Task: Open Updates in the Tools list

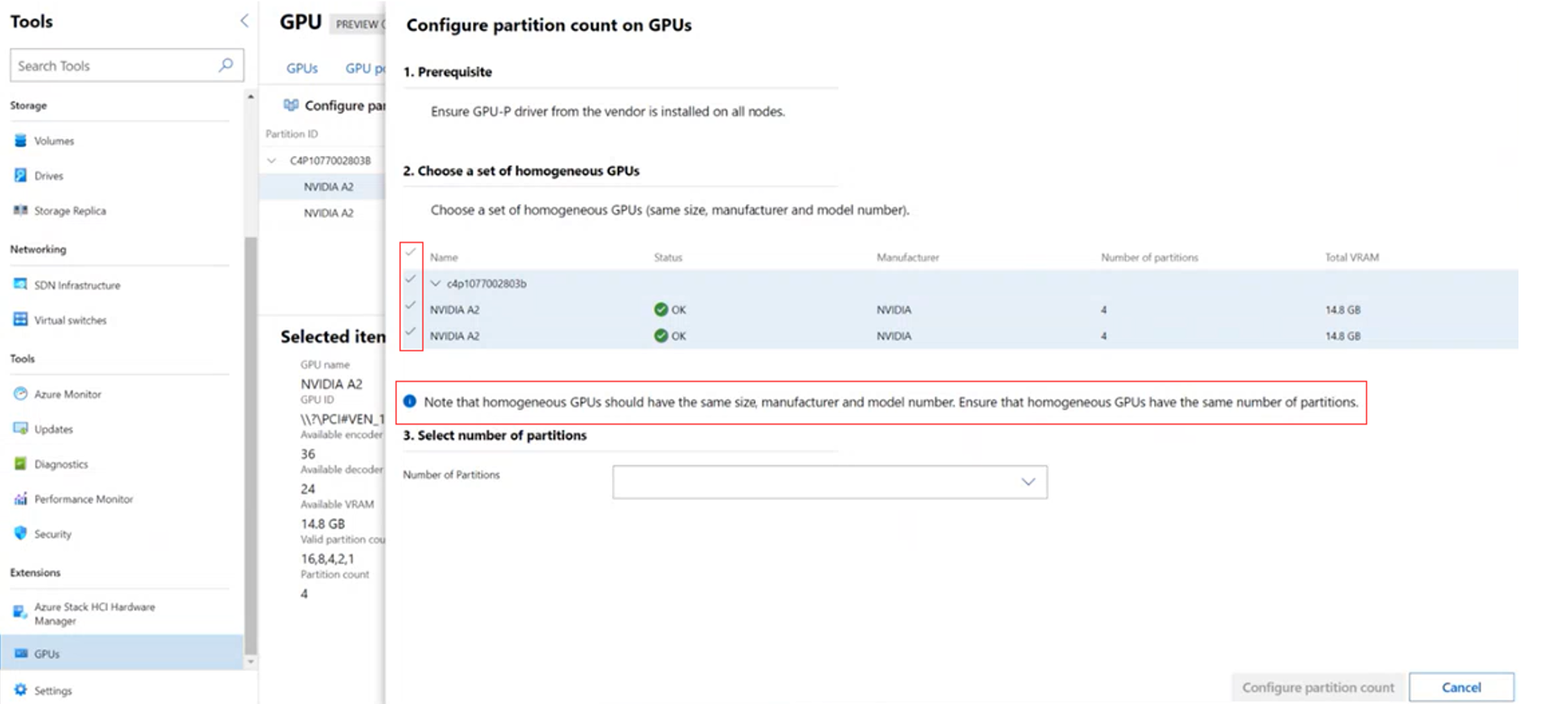Action: pyautogui.click(x=54, y=429)
